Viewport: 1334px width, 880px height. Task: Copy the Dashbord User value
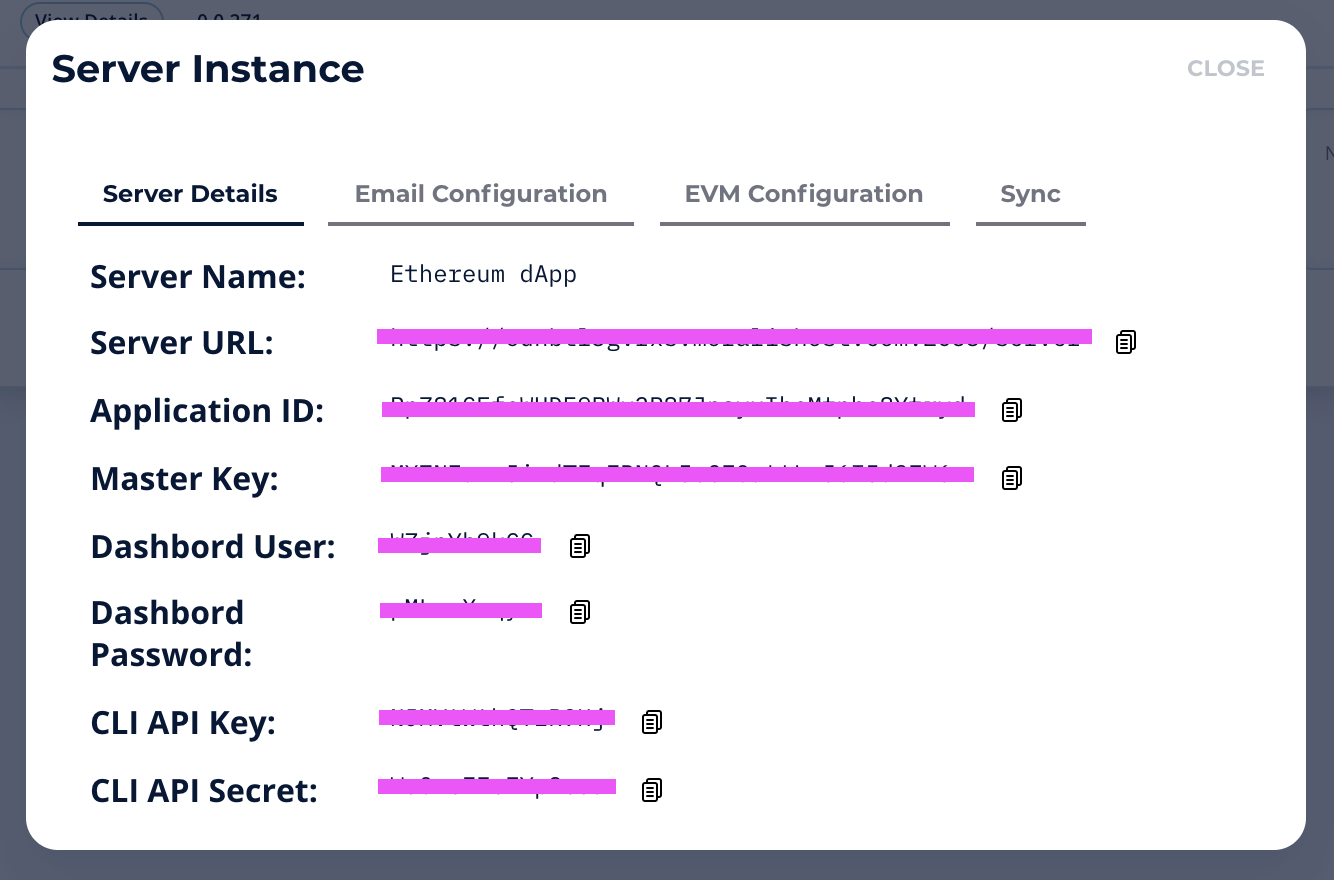tap(580, 546)
